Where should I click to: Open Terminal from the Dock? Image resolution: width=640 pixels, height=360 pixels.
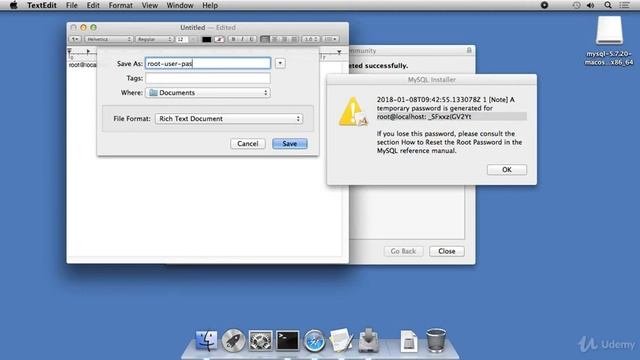pyautogui.click(x=287, y=340)
